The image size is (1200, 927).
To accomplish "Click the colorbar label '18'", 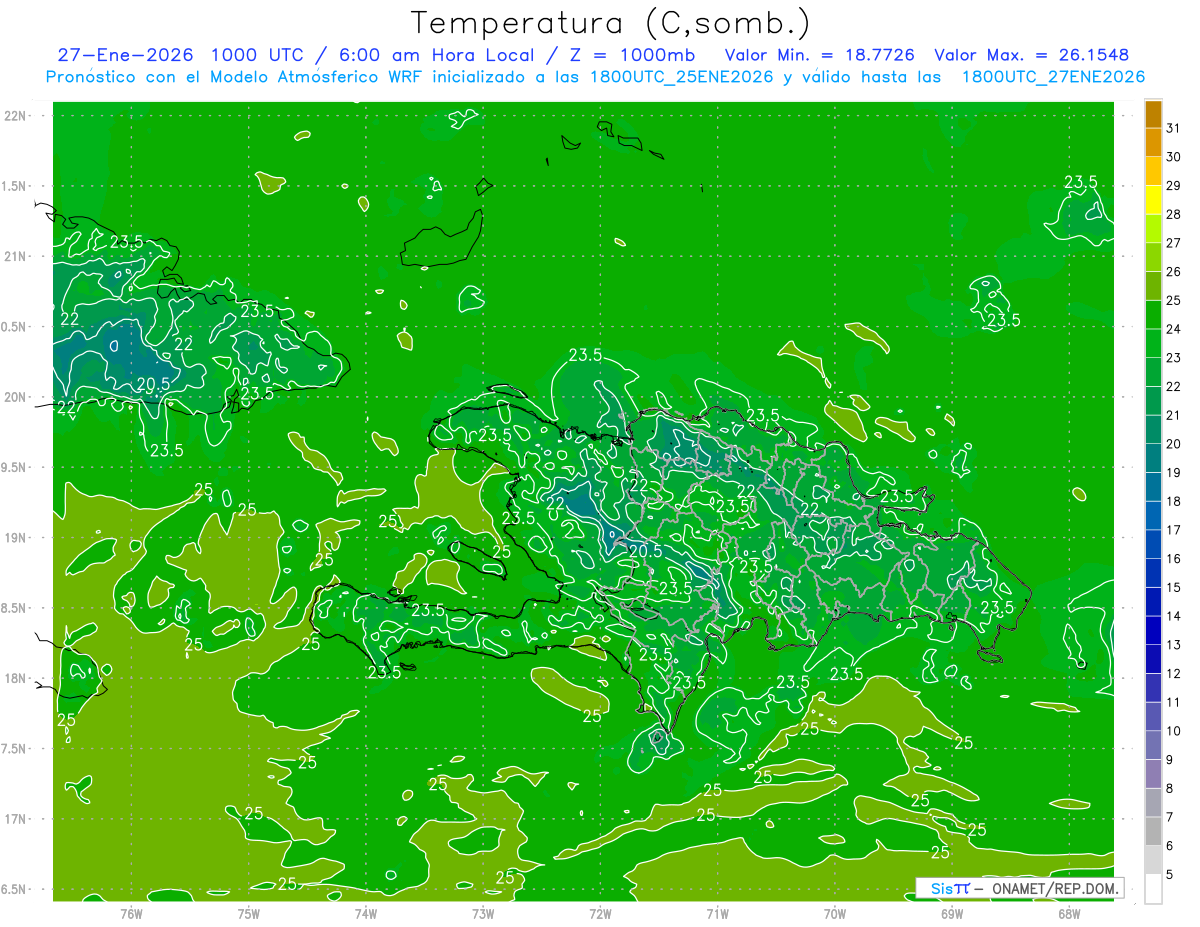I will pyautogui.click(x=1173, y=502).
